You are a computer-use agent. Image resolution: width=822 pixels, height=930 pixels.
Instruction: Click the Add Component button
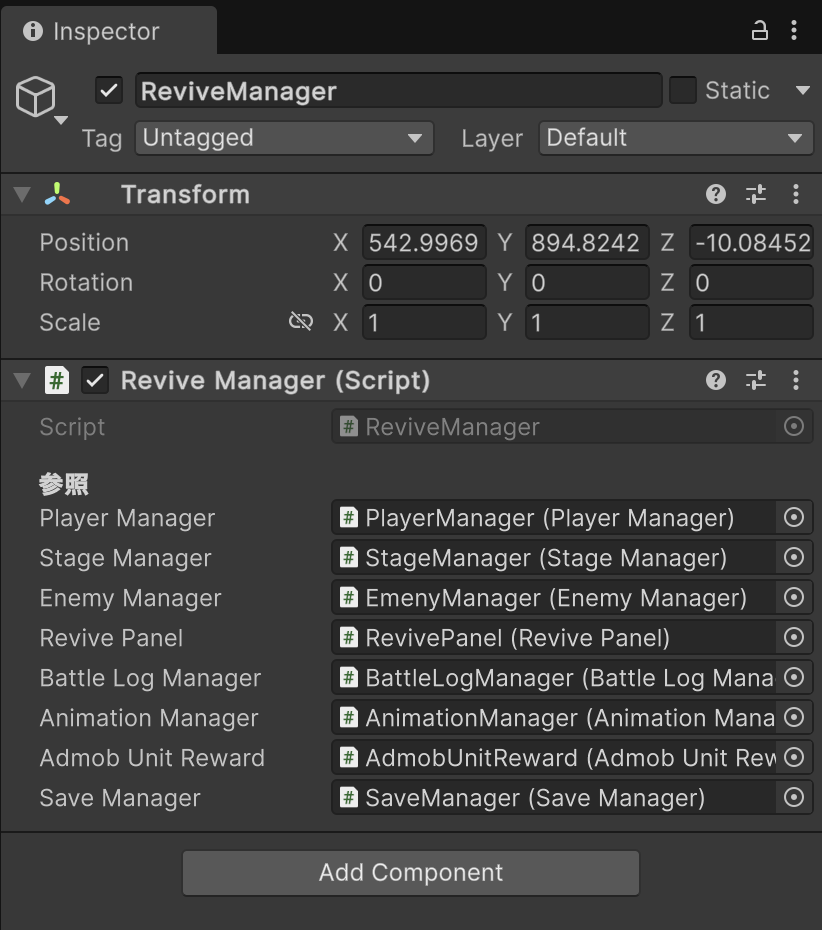410,873
